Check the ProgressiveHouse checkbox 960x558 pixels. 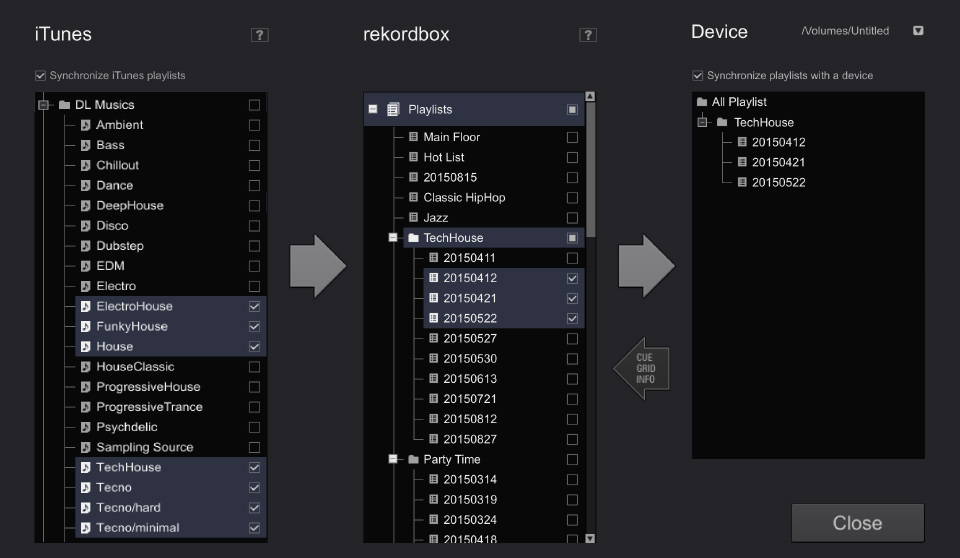click(x=254, y=387)
